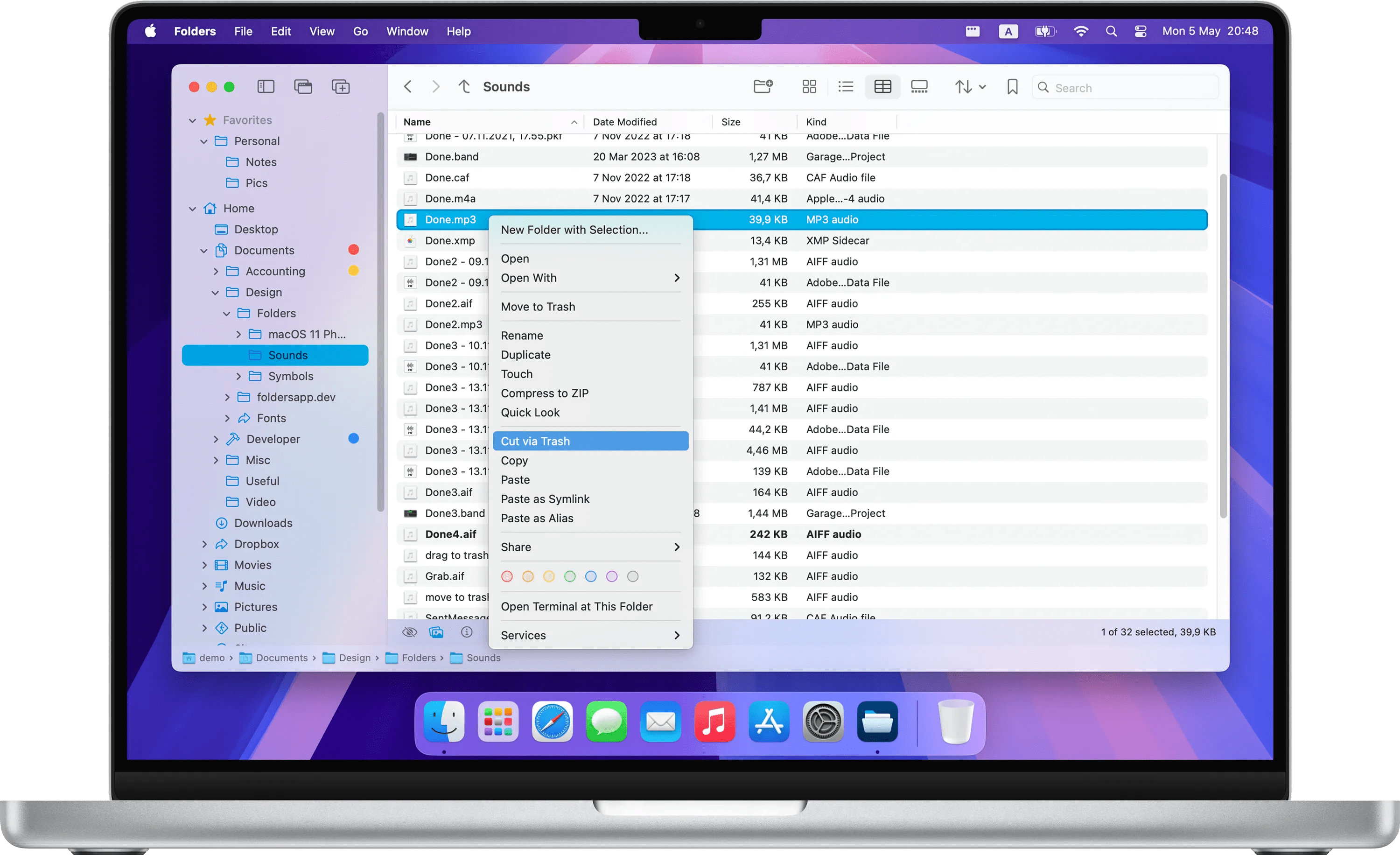Image resolution: width=1400 pixels, height=855 pixels.
Task: Switch to gallery view
Action: tap(920, 86)
